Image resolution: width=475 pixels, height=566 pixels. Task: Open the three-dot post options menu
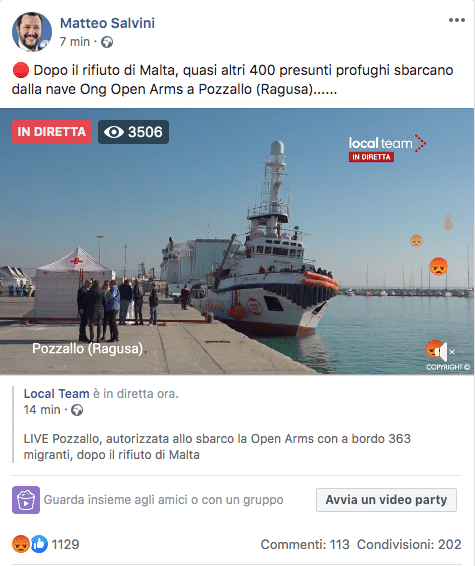click(457, 20)
